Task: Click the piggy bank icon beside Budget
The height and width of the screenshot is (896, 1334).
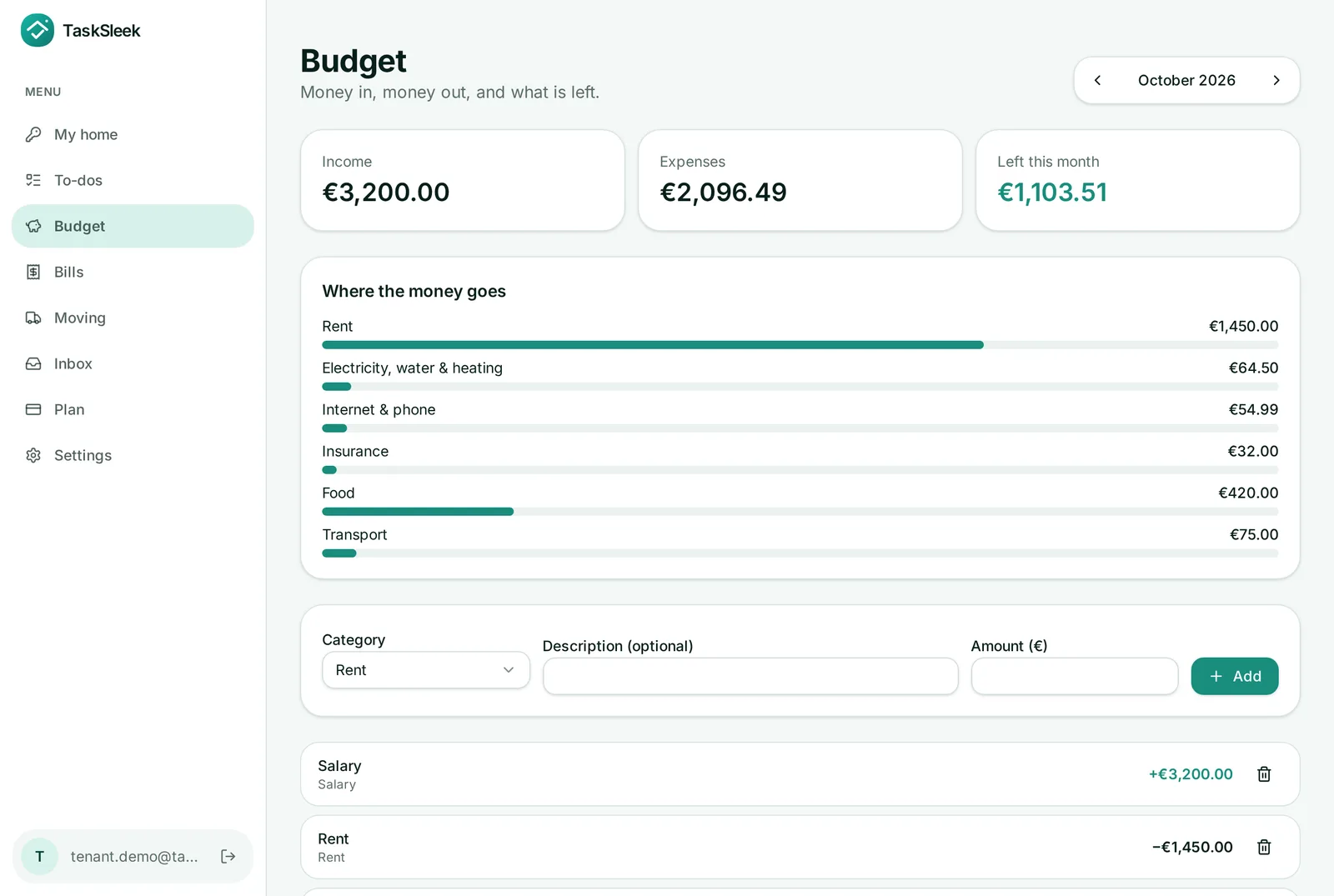Action: 33,226
